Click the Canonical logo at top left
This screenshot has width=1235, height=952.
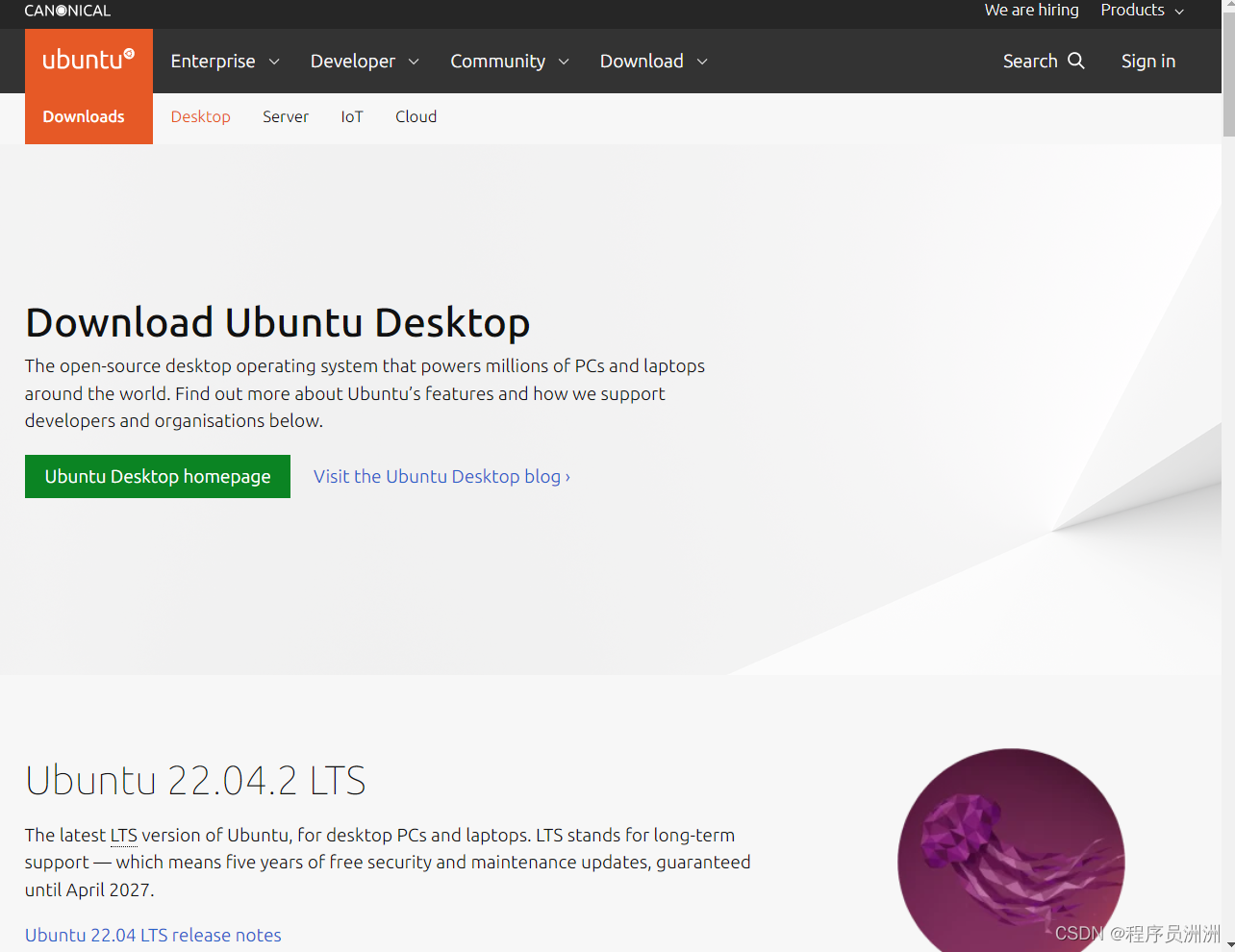pos(66,10)
